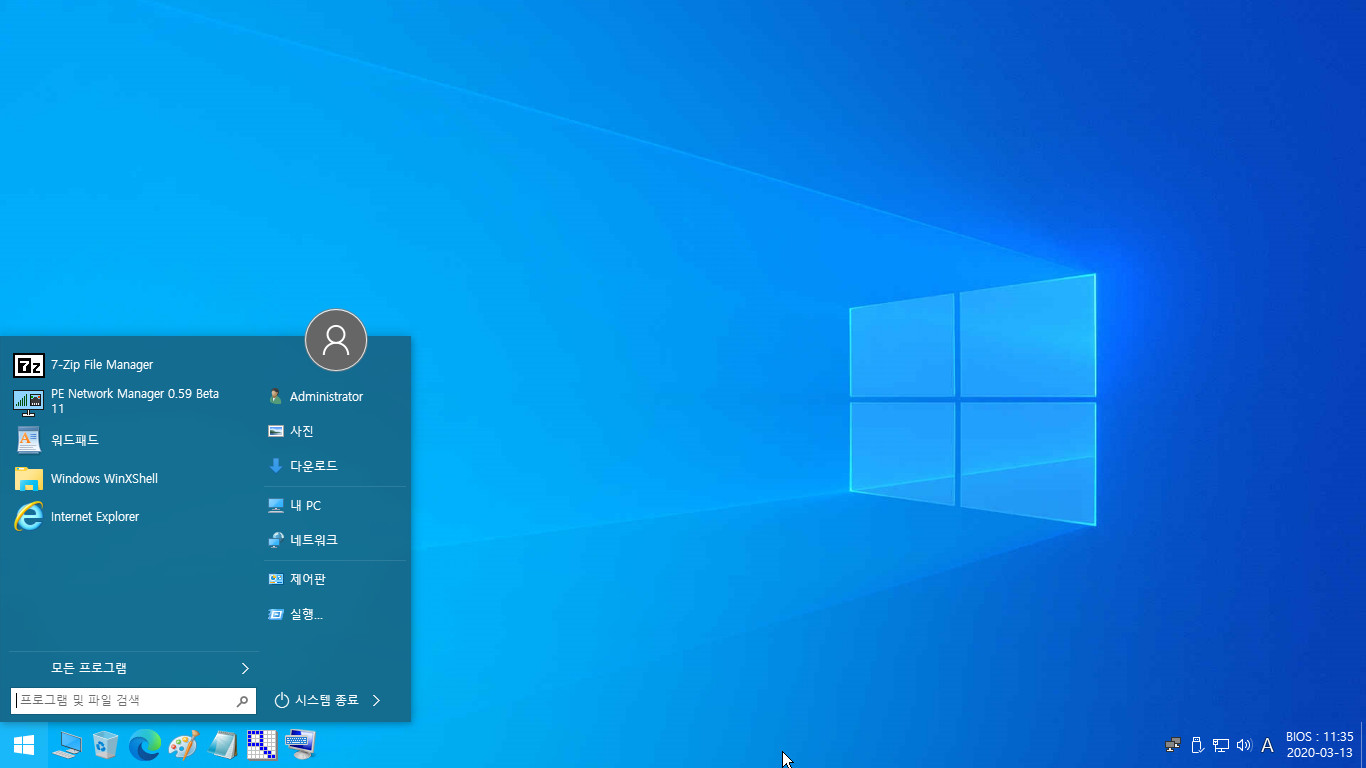The width and height of the screenshot is (1366, 768).
Task: Click the two-monitors network tray icon
Action: click(x=1173, y=745)
